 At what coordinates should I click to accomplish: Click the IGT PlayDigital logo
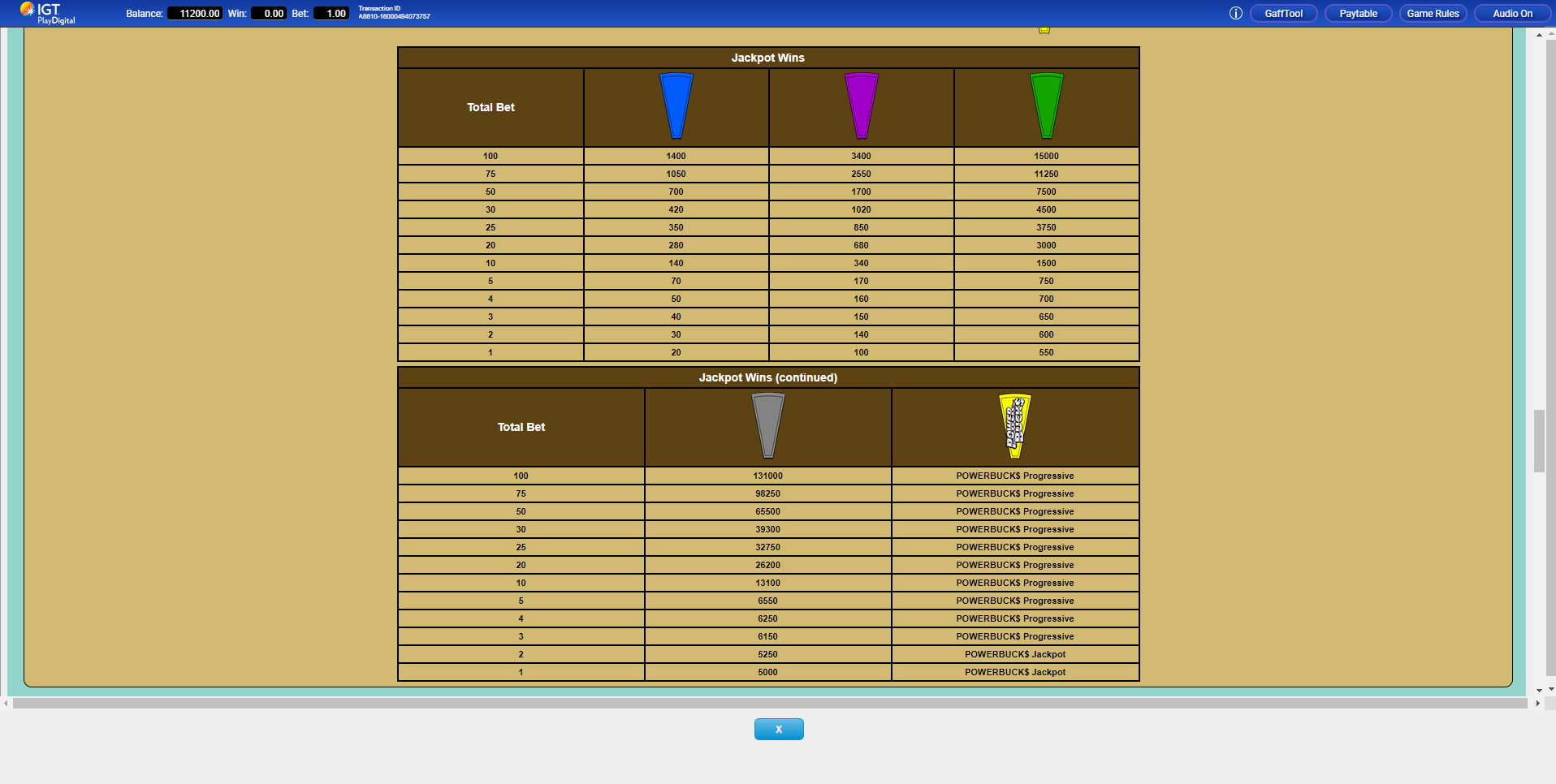click(47, 13)
